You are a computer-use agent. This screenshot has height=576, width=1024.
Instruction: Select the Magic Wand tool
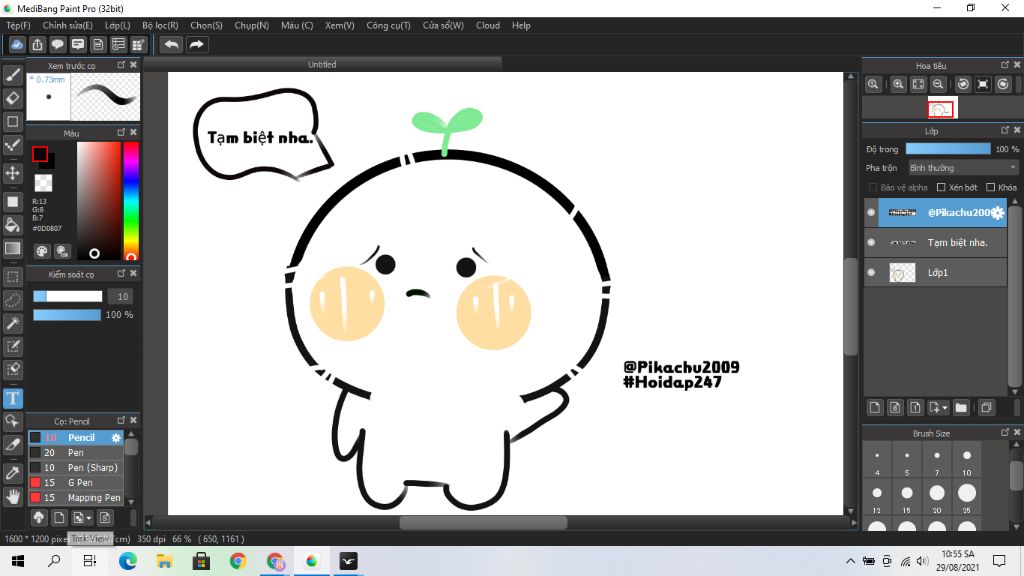pos(12,323)
